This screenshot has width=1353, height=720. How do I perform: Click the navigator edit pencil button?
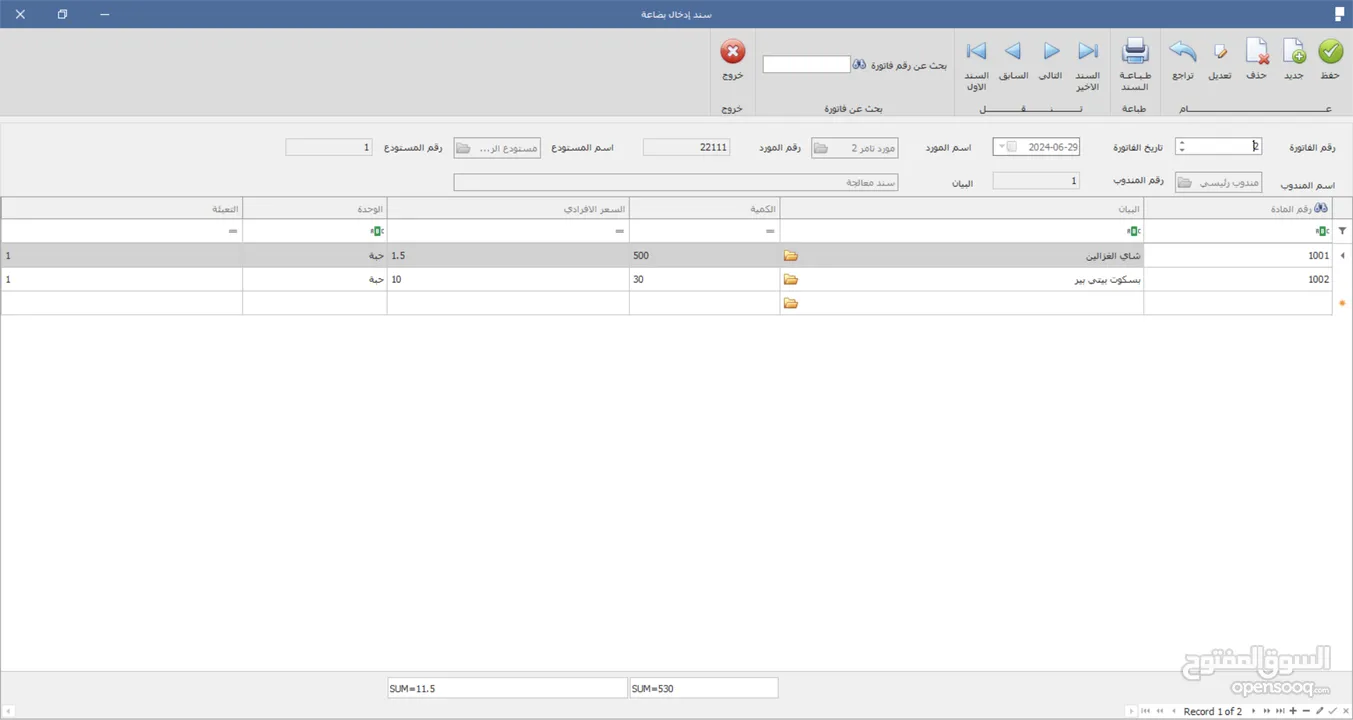pos(1319,711)
